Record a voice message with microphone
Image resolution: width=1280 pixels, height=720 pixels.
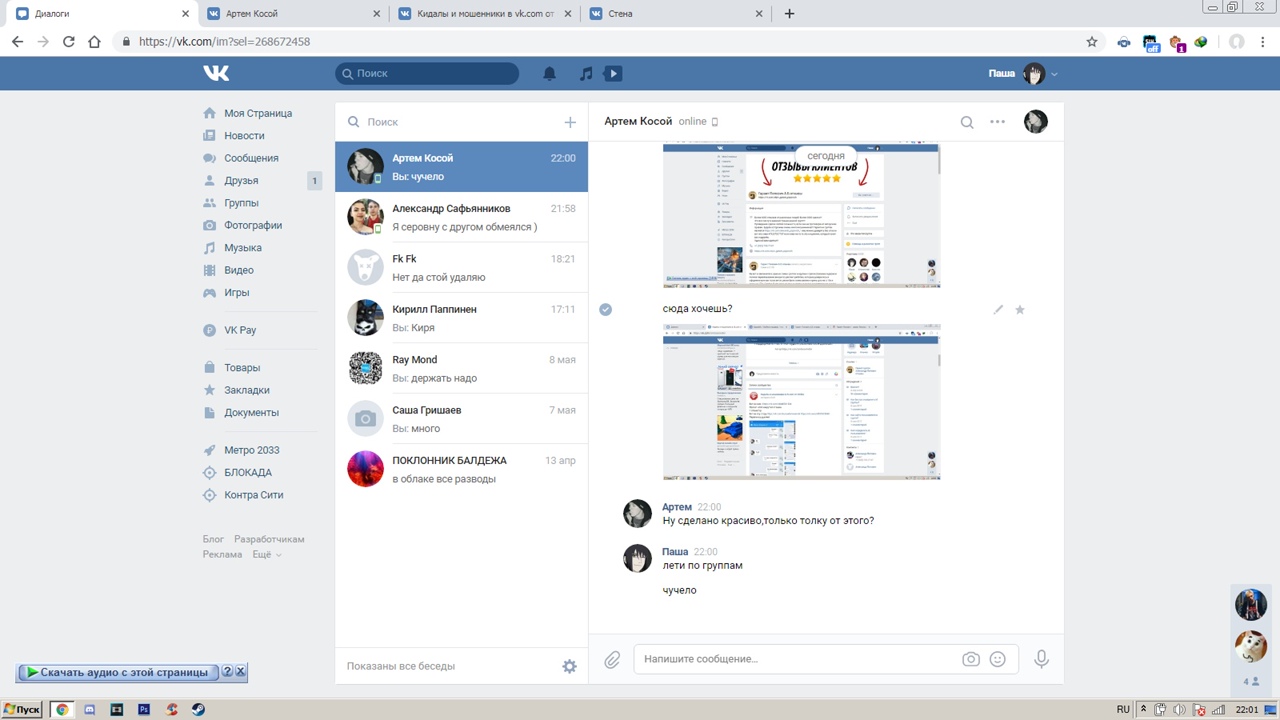pos(1041,660)
